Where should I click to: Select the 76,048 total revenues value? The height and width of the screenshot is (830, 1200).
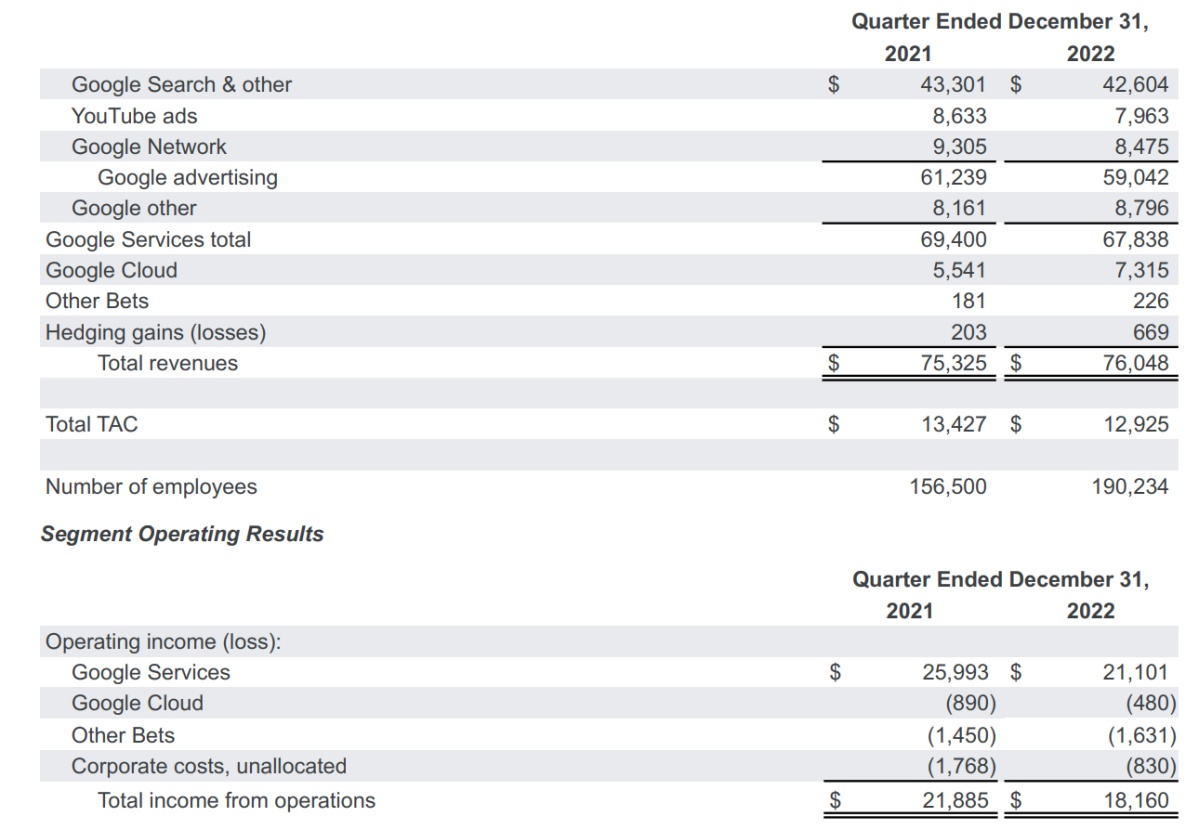pyautogui.click(x=1137, y=363)
